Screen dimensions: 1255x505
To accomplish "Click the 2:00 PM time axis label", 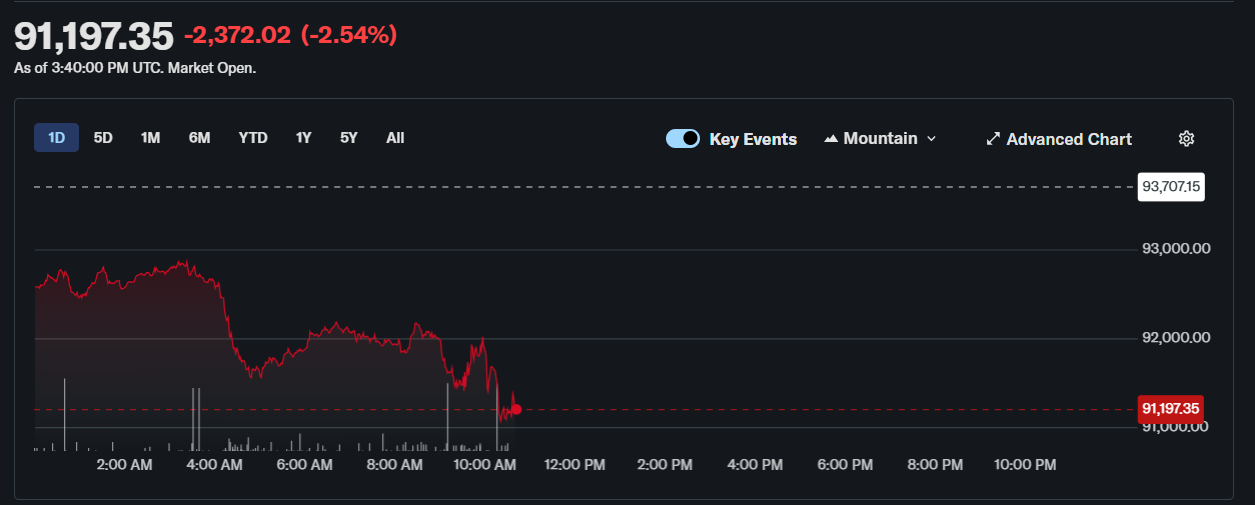I will pos(664,465).
